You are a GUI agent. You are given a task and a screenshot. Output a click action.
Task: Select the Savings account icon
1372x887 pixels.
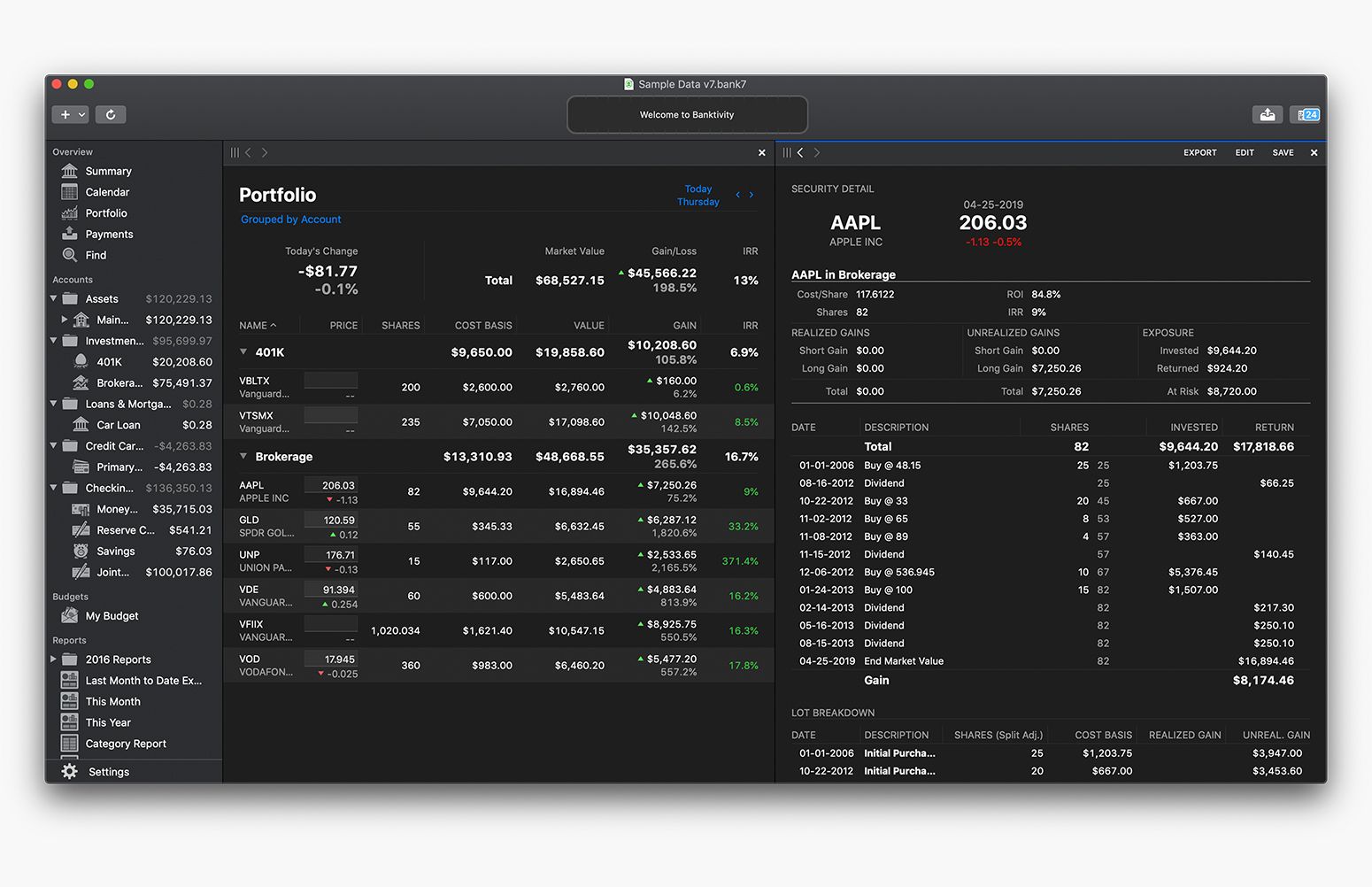pos(81,551)
